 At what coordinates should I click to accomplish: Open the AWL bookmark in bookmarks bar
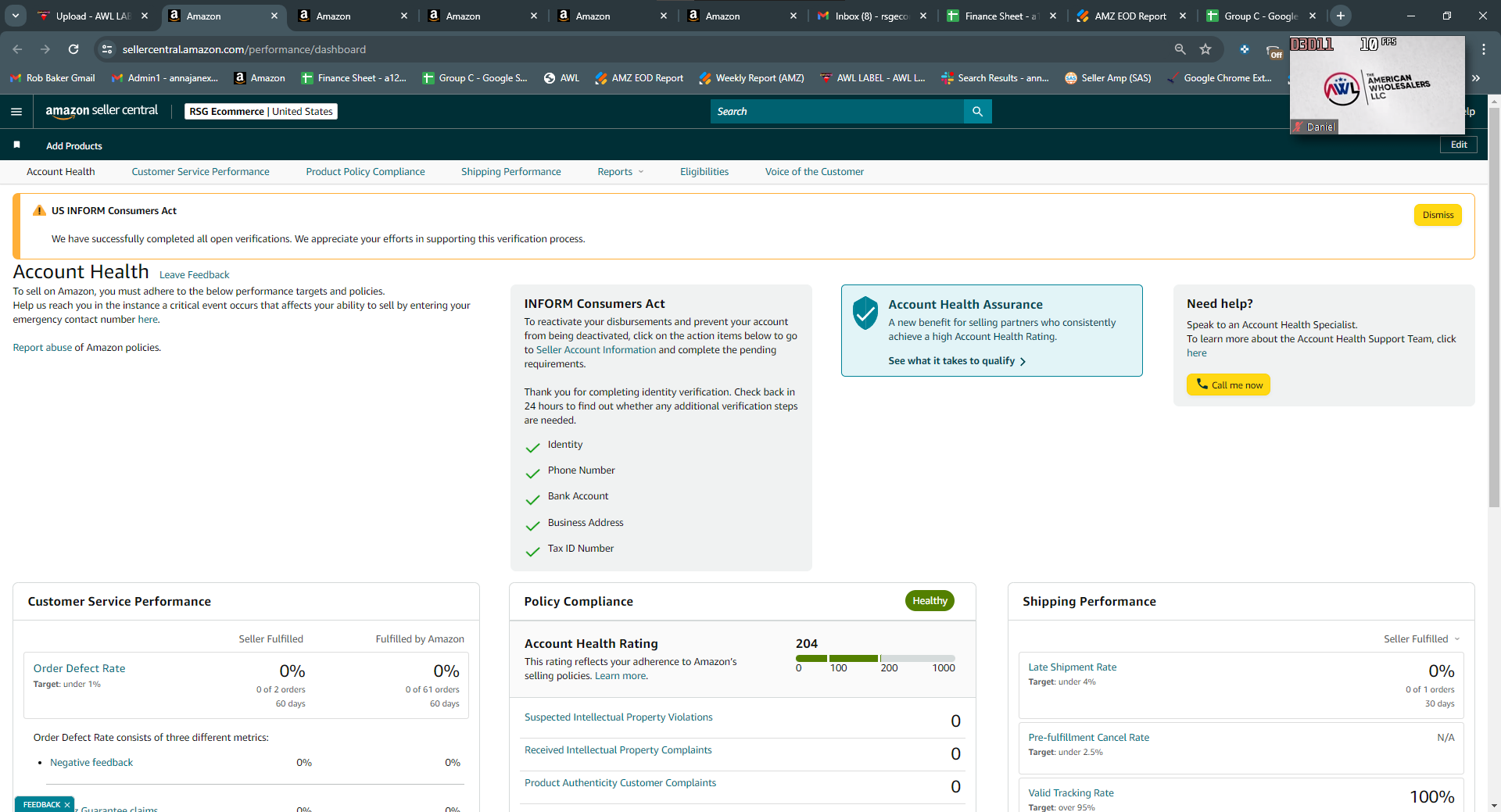[561, 78]
